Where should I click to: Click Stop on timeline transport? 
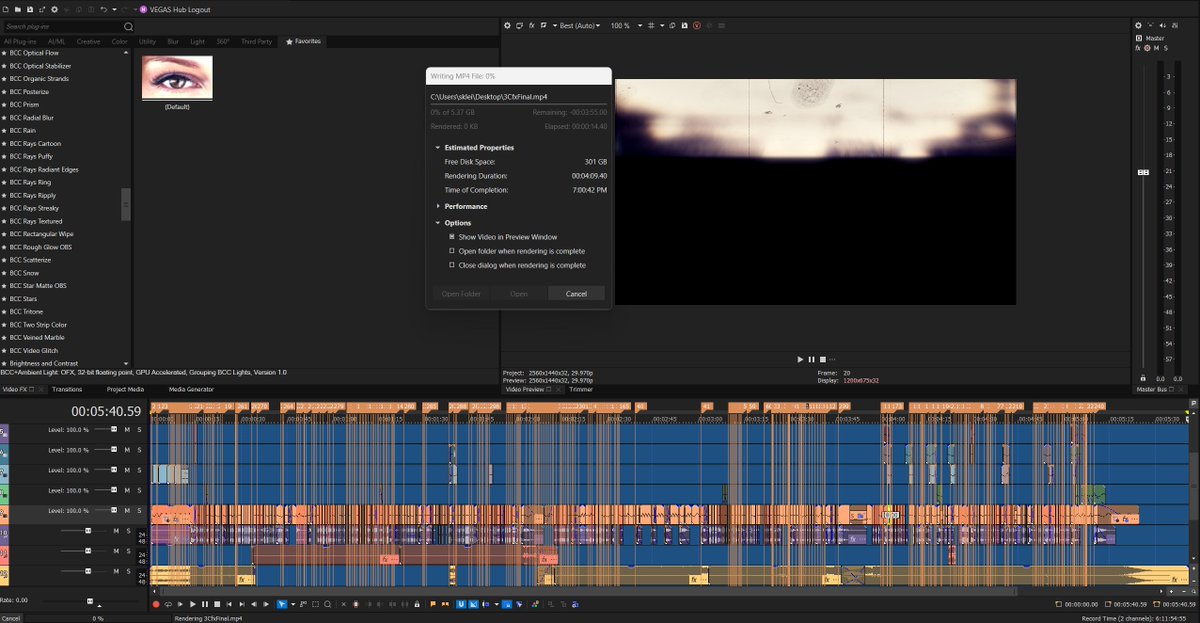(217, 604)
